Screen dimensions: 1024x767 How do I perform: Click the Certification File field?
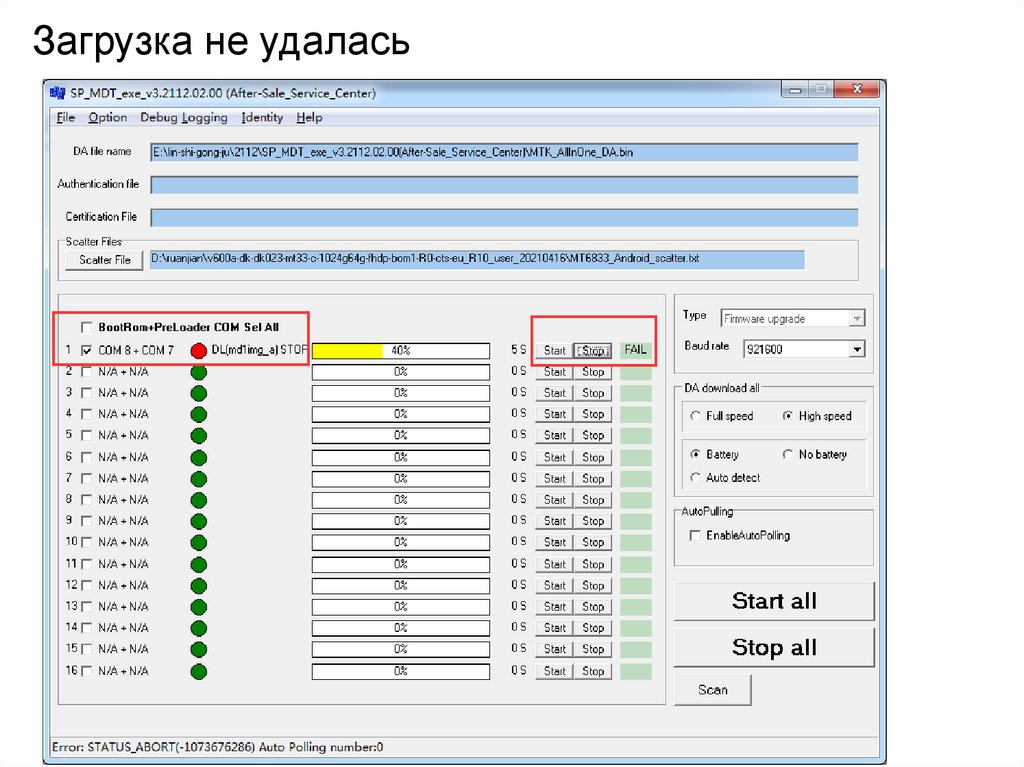pyautogui.click(x=504, y=218)
